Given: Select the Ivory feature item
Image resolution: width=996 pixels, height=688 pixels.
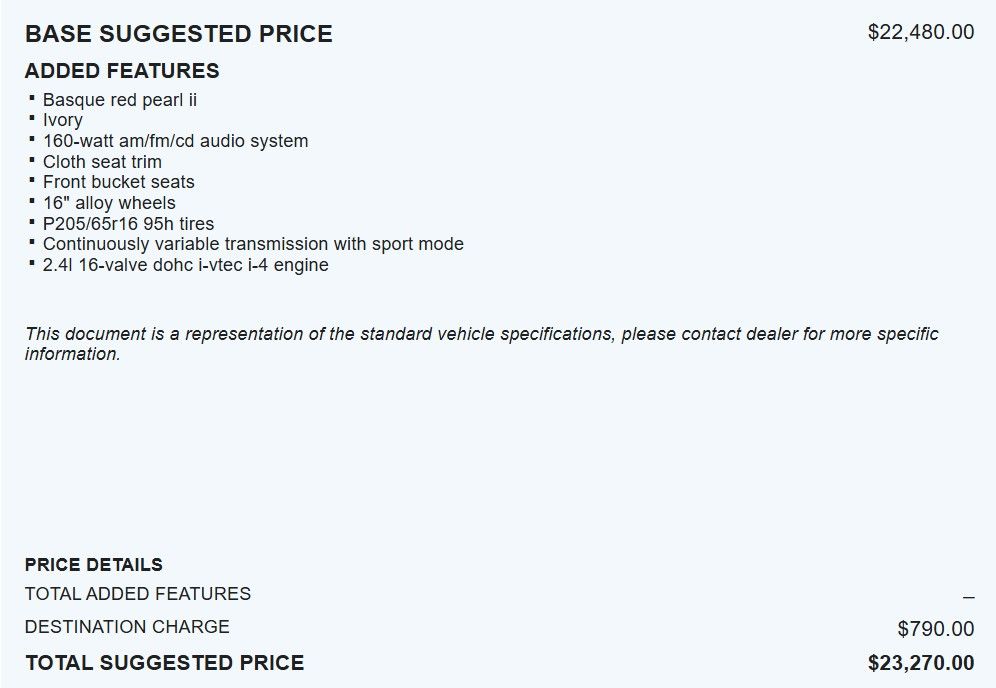Looking at the screenshot, I should point(63,120).
